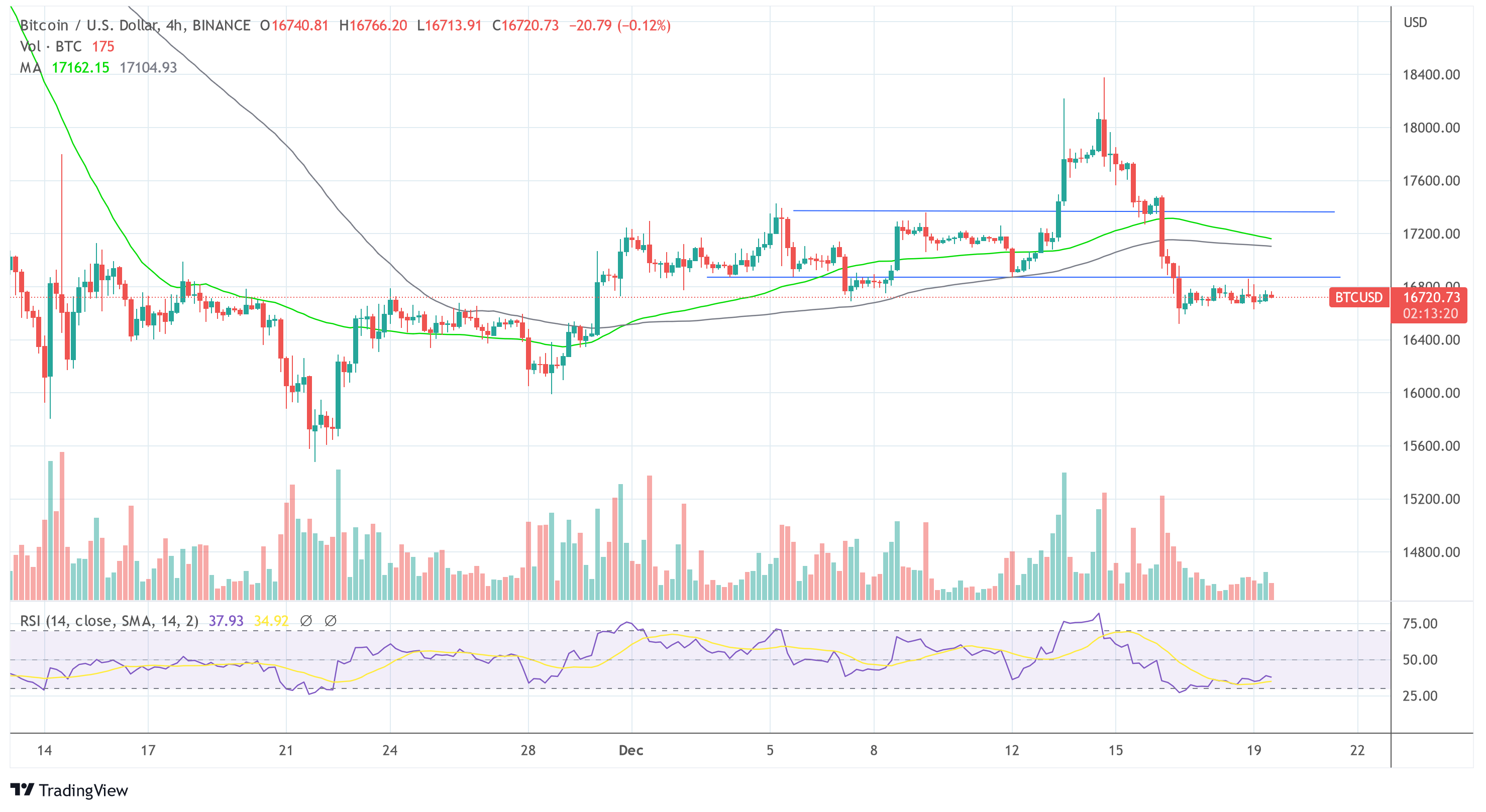The width and height of the screenshot is (1486, 812).
Task: Click the high price value H16766.20
Action: tap(373, 26)
